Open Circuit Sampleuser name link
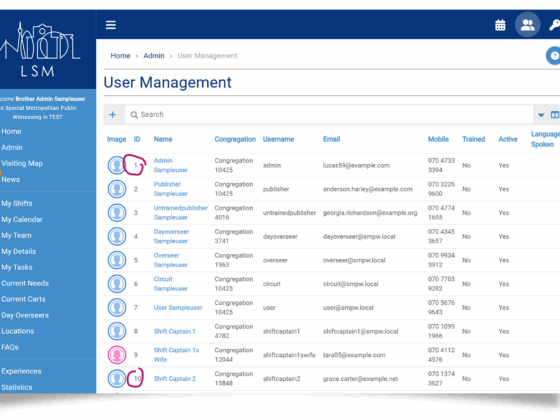 click(171, 284)
